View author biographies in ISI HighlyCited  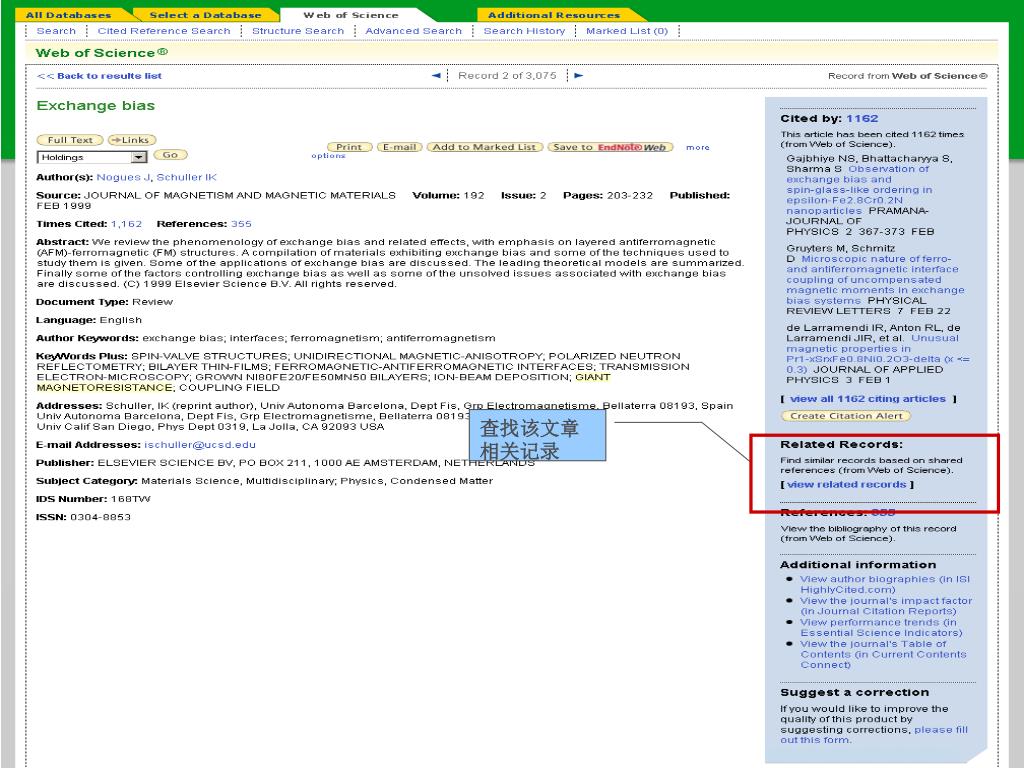(x=885, y=584)
